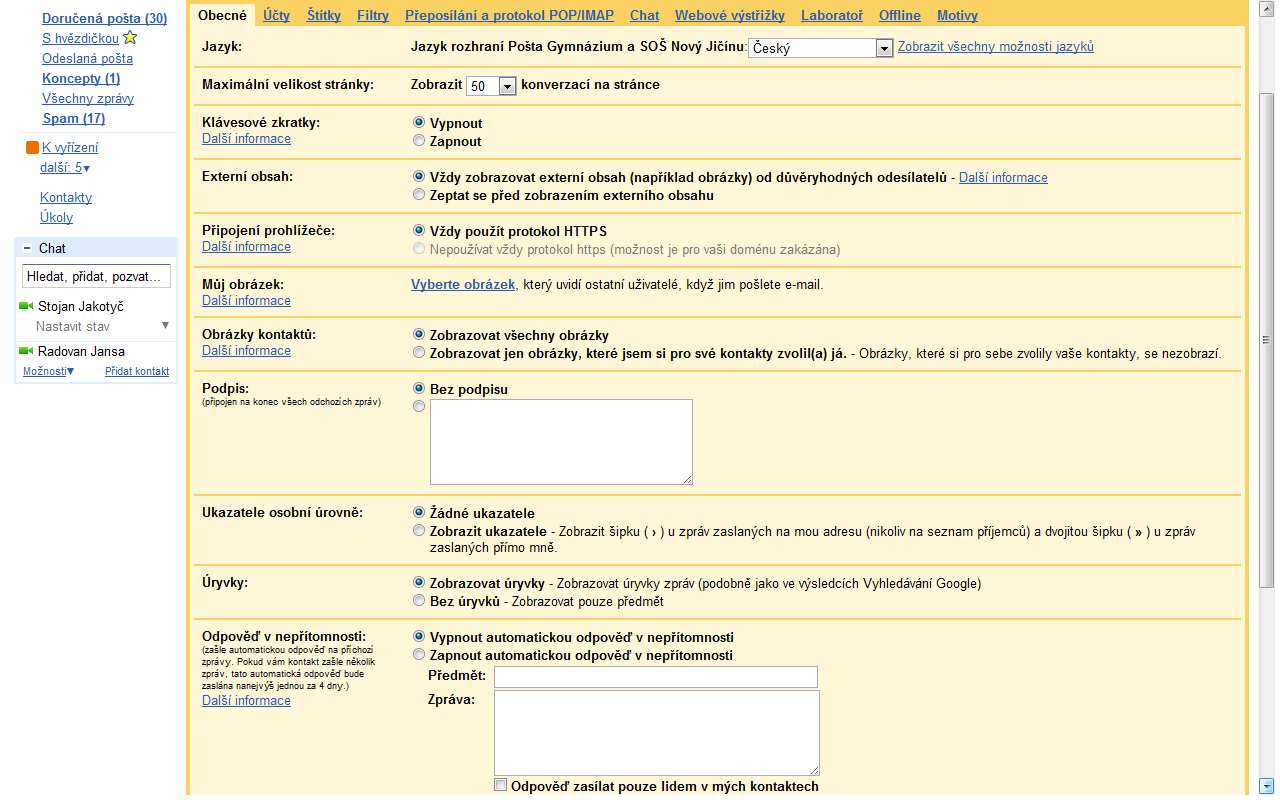
Task: Choose to show only pictures I selected for contacts
Action: click(419, 353)
